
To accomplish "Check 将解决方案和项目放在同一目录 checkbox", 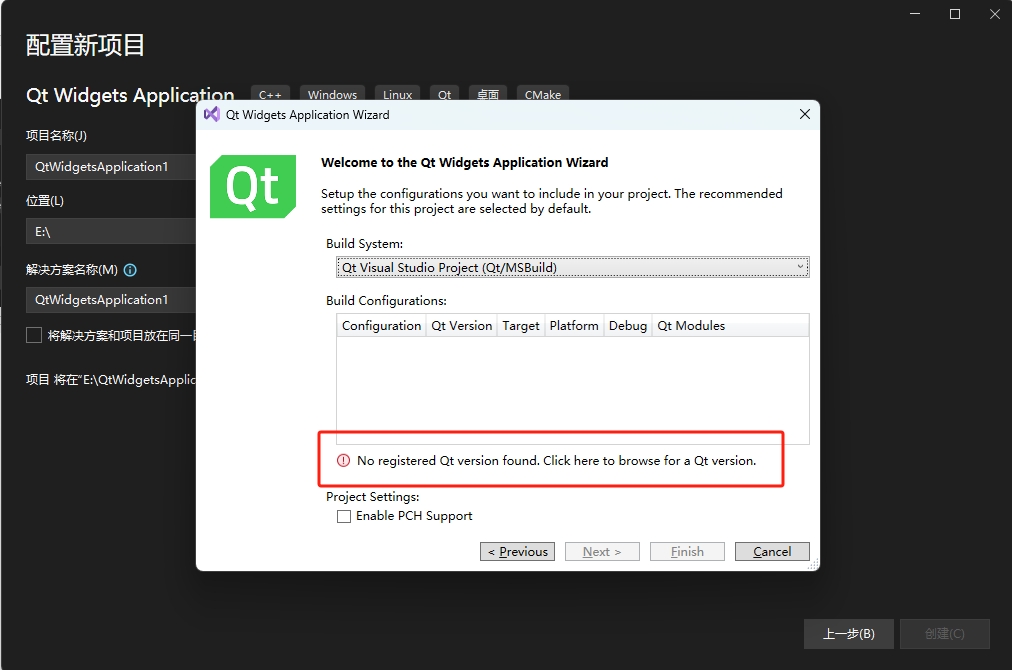I will click(34, 335).
